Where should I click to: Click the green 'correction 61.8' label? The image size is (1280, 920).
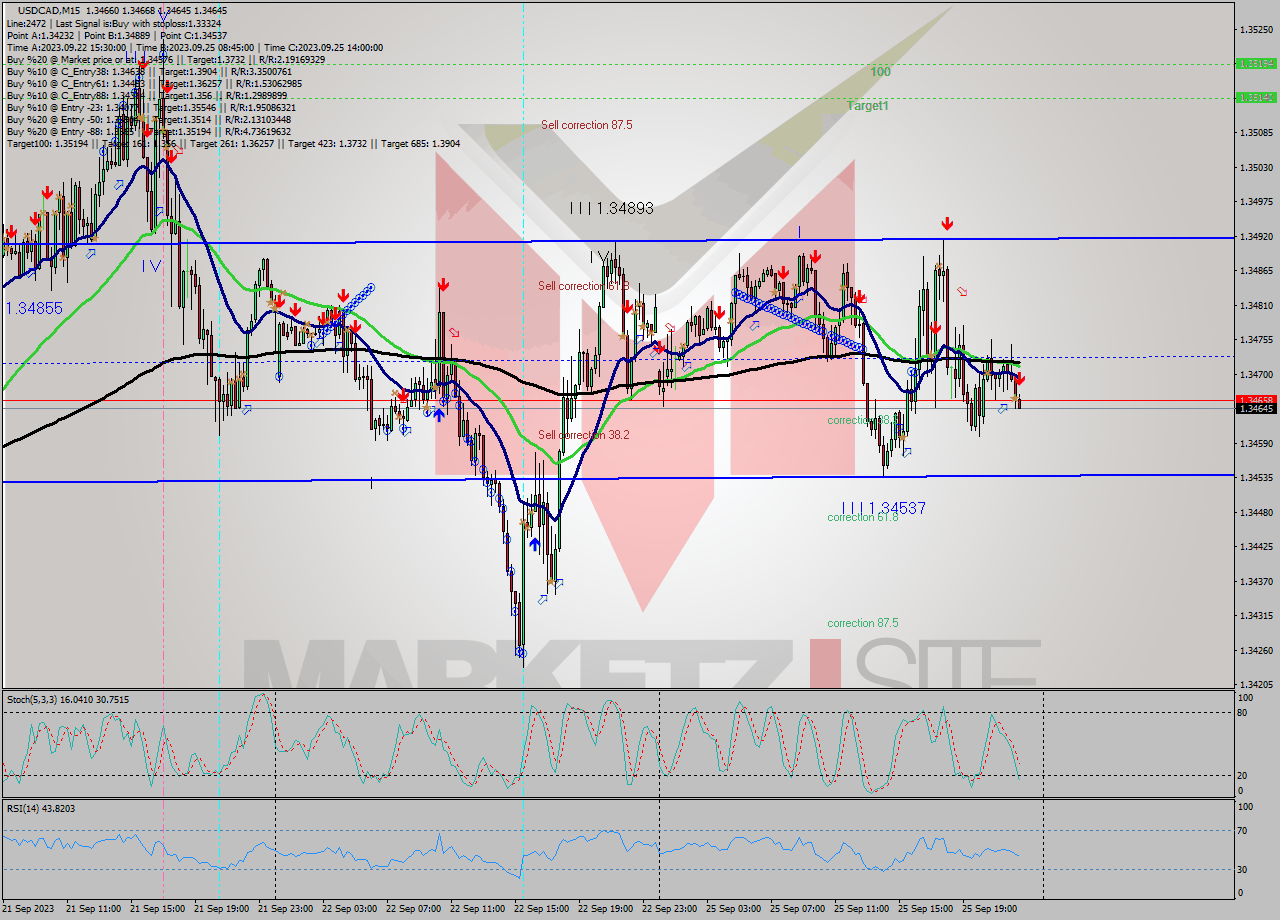coord(862,517)
